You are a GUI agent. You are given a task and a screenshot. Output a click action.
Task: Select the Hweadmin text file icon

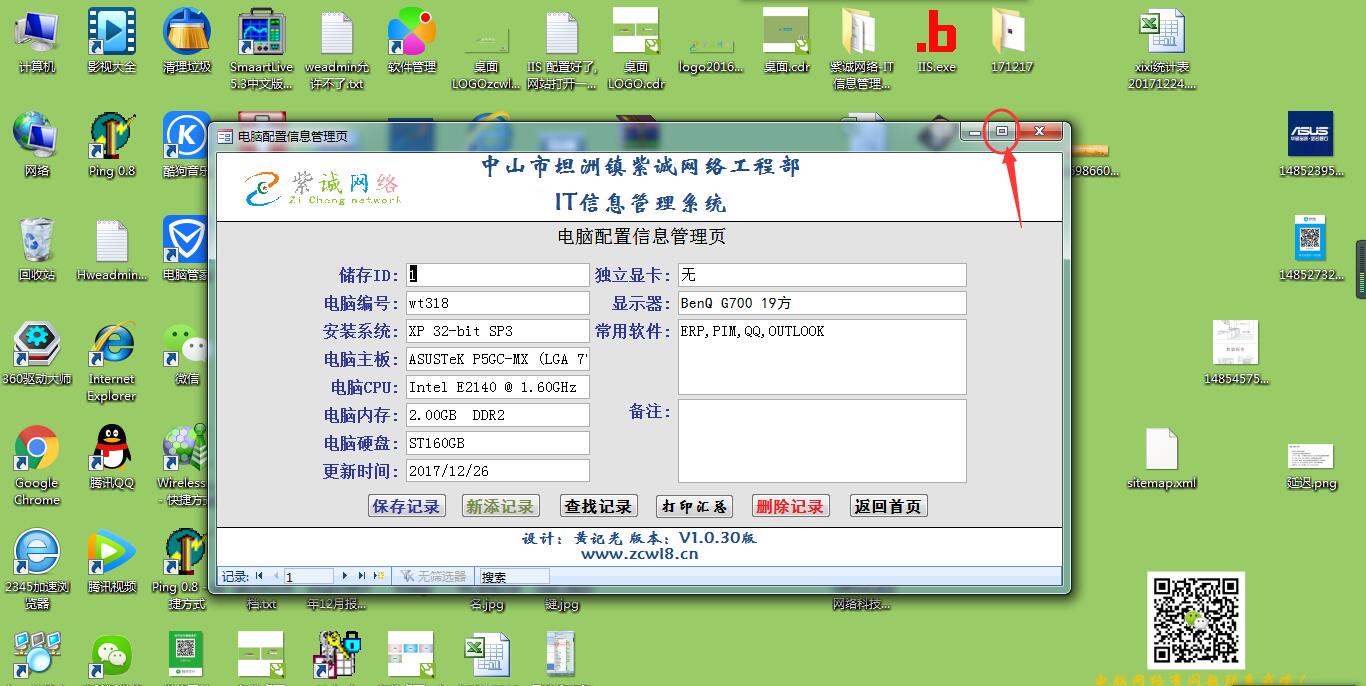pos(112,249)
